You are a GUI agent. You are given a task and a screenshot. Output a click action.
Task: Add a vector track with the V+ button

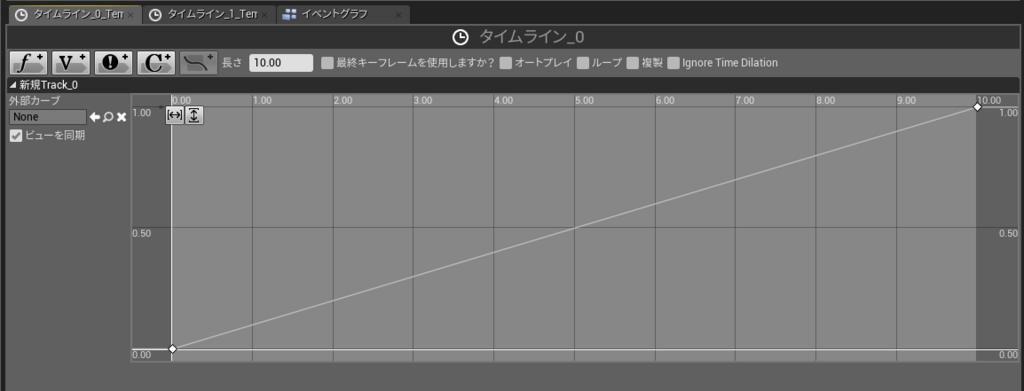[71, 63]
